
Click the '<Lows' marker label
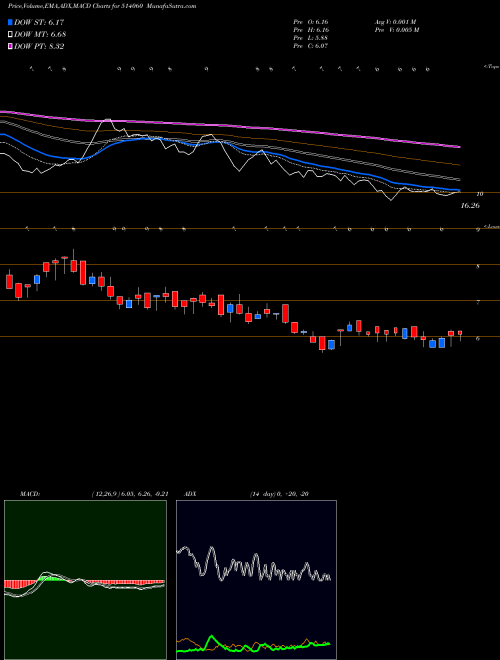click(492, 226)
